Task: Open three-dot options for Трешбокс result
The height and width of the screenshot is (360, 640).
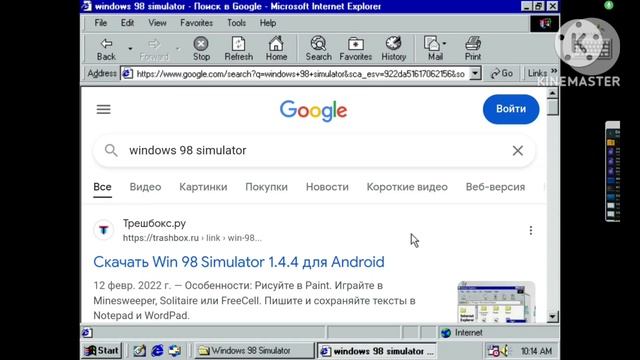Action: (531, 231)
